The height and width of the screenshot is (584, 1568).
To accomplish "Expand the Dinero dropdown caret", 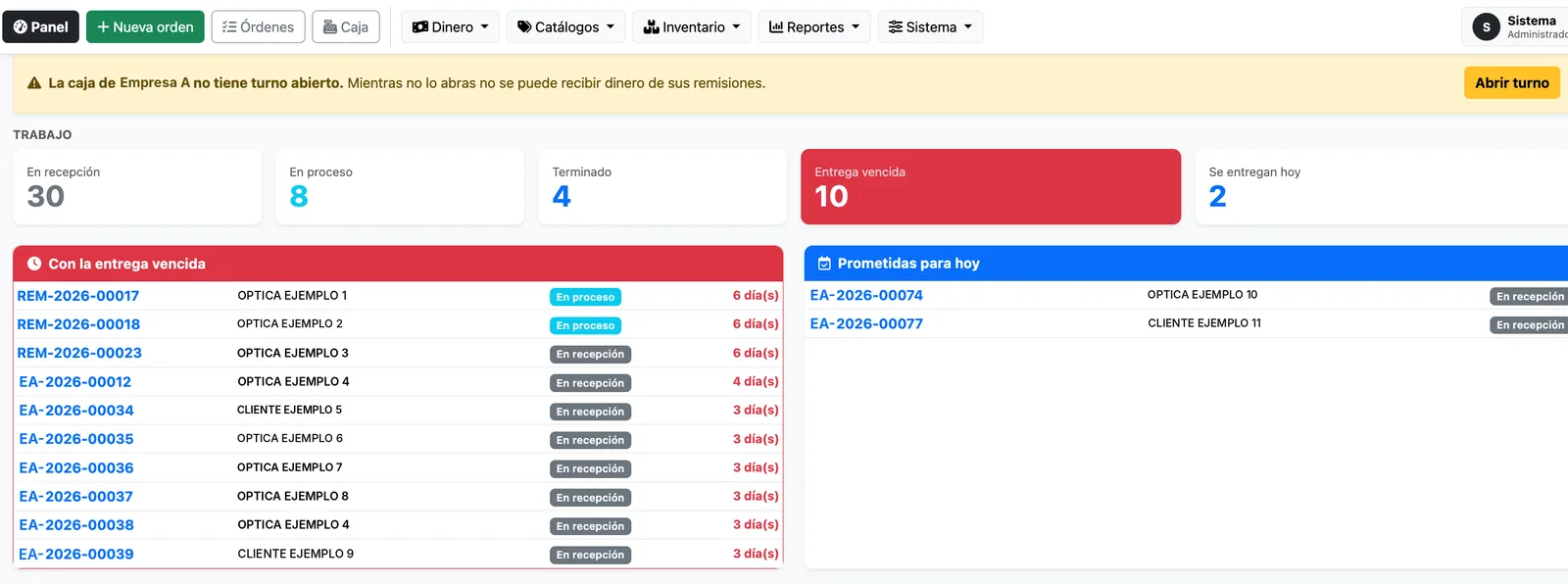I will click(x=484, y=27).
